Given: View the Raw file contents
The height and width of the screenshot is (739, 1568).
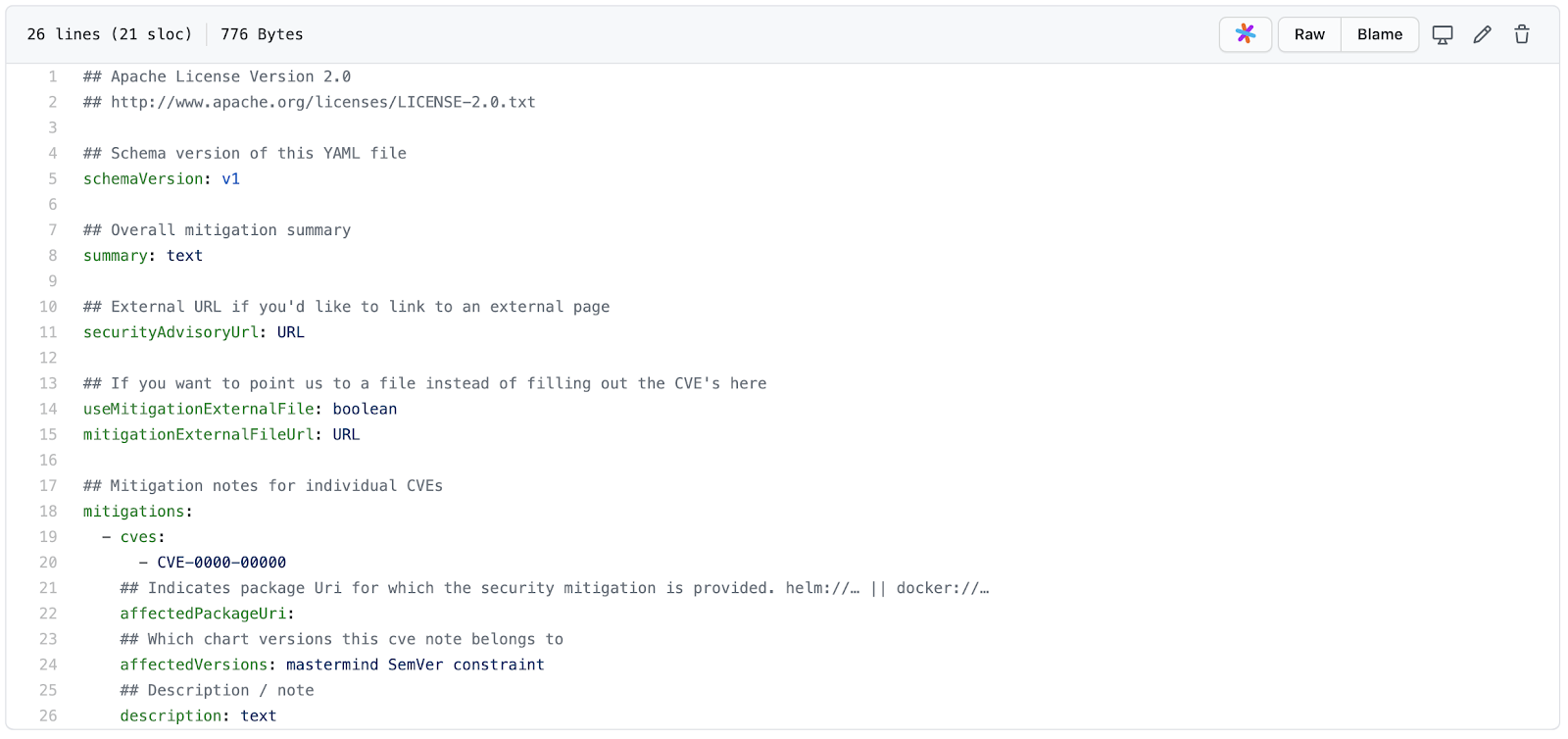Looking at the screenshot, I should click(x=1308, y=33).
